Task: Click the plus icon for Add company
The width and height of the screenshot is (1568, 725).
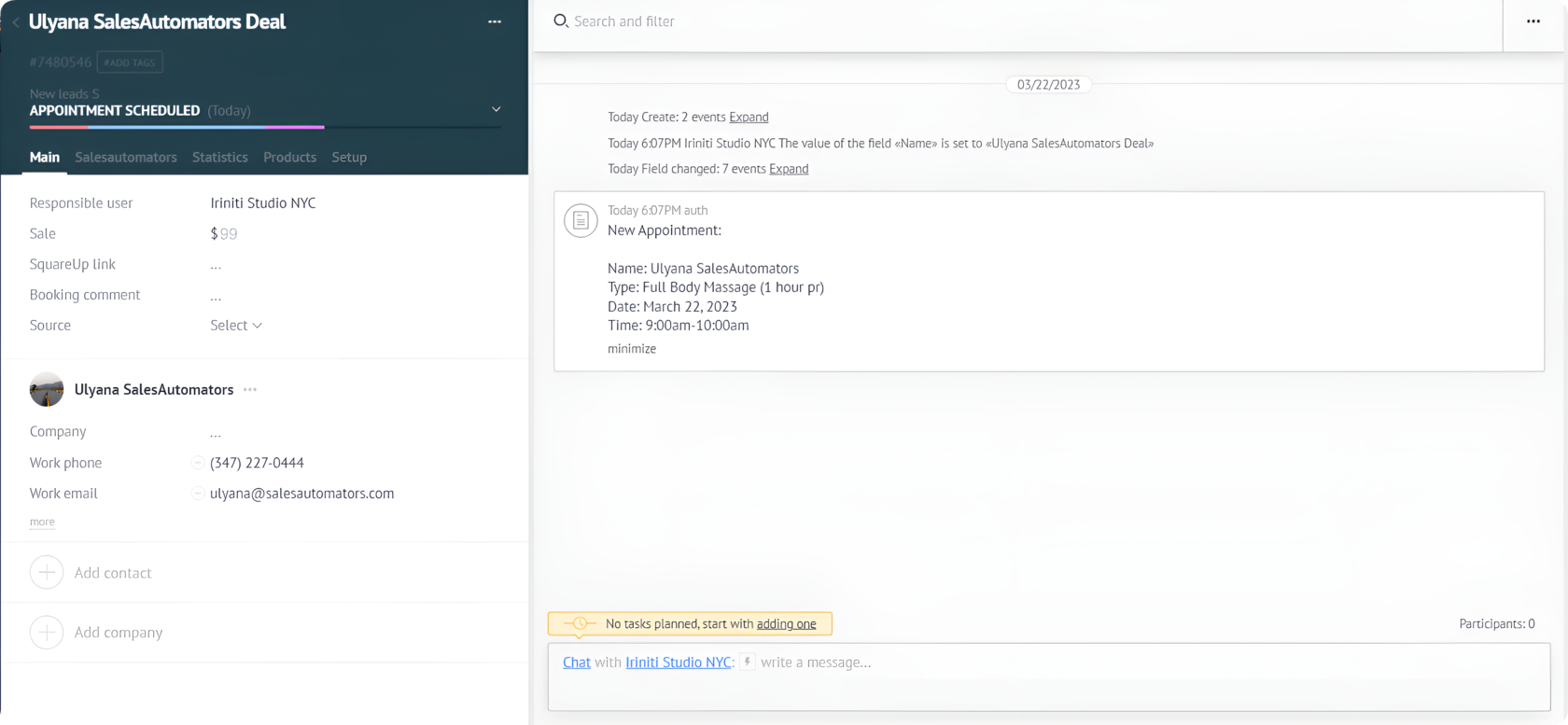Action: click(47, 633)
